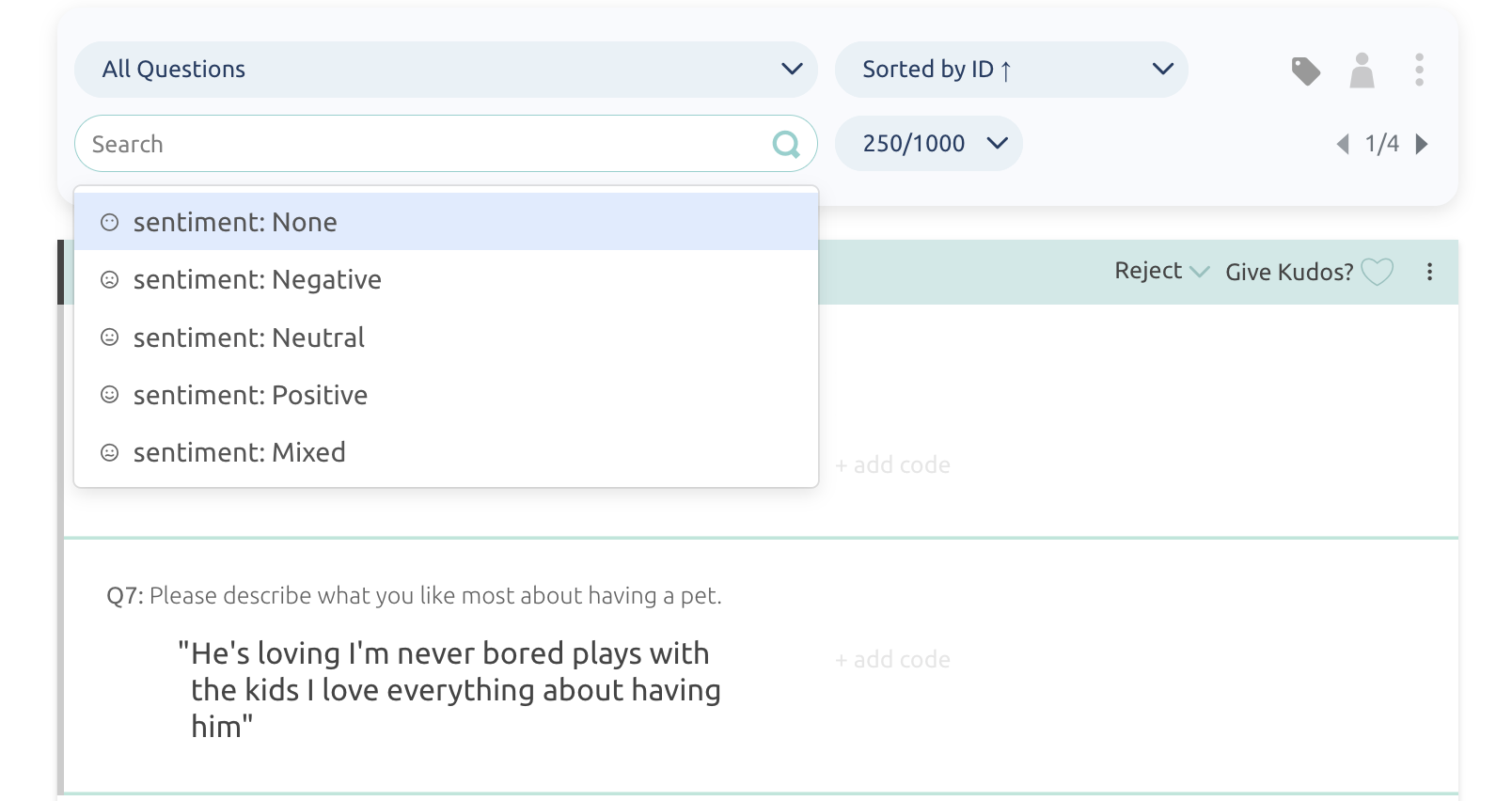Viewport: 1512px width, 801px height.
Task: Open the top-right three-dot options menu
Action: pyautogui.click(x=1419, y=70)
